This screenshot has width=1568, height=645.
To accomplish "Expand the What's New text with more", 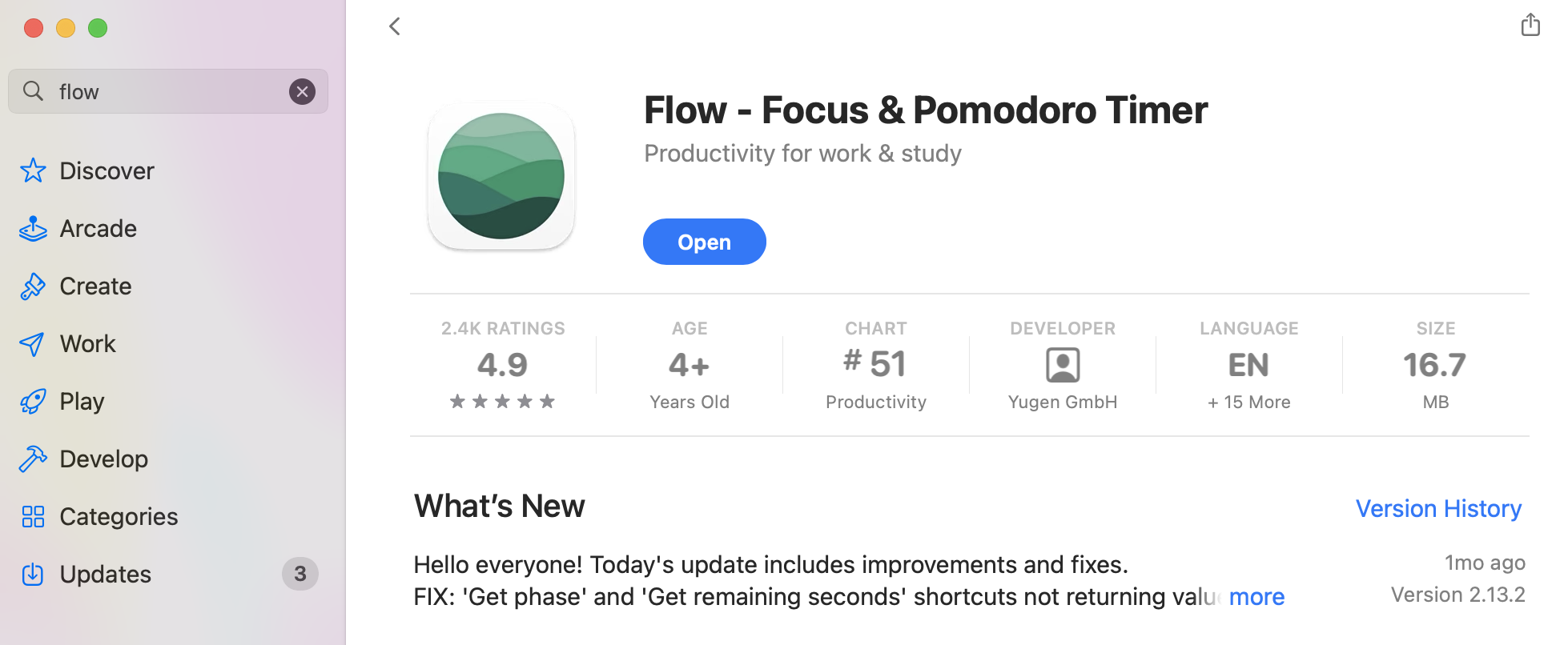I will (x=1256, y=597).
